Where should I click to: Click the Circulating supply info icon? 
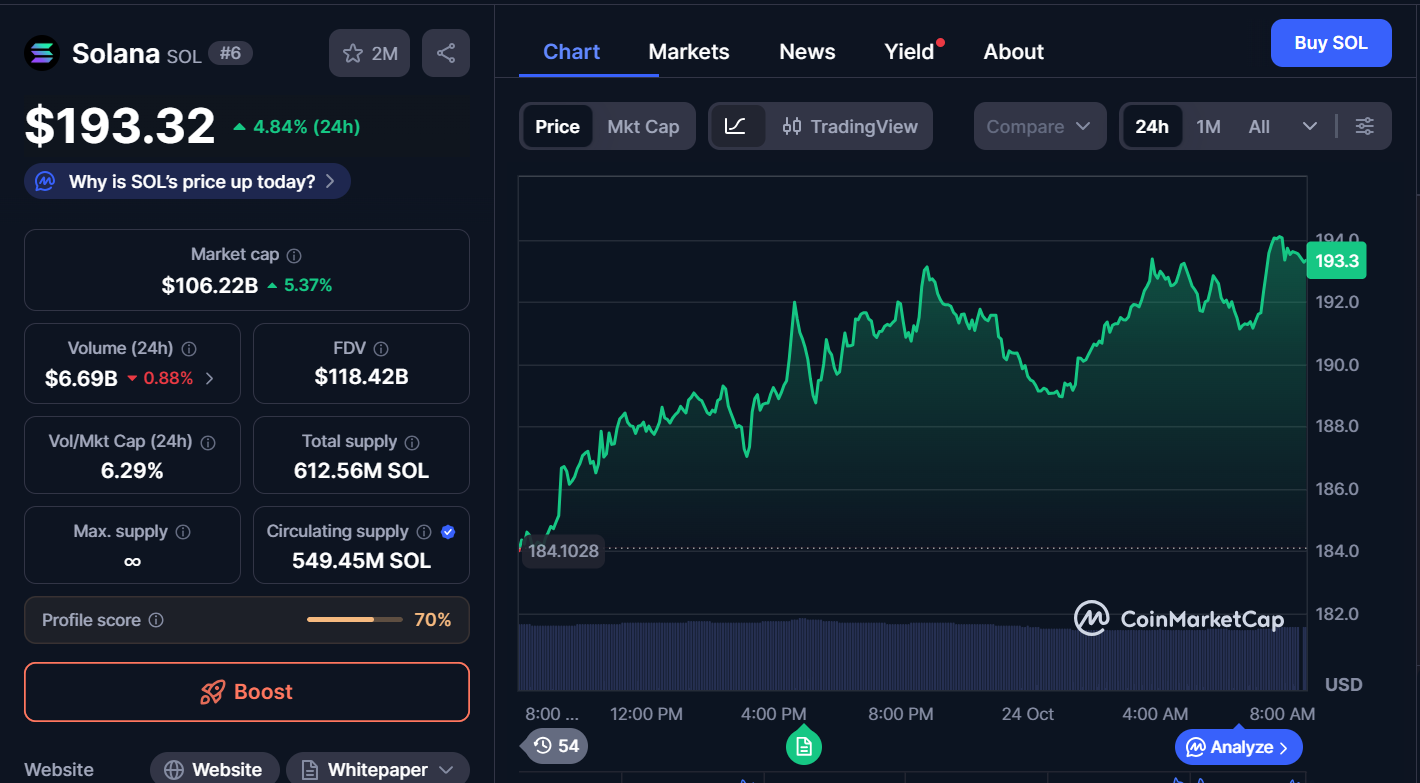coord(424,532)
